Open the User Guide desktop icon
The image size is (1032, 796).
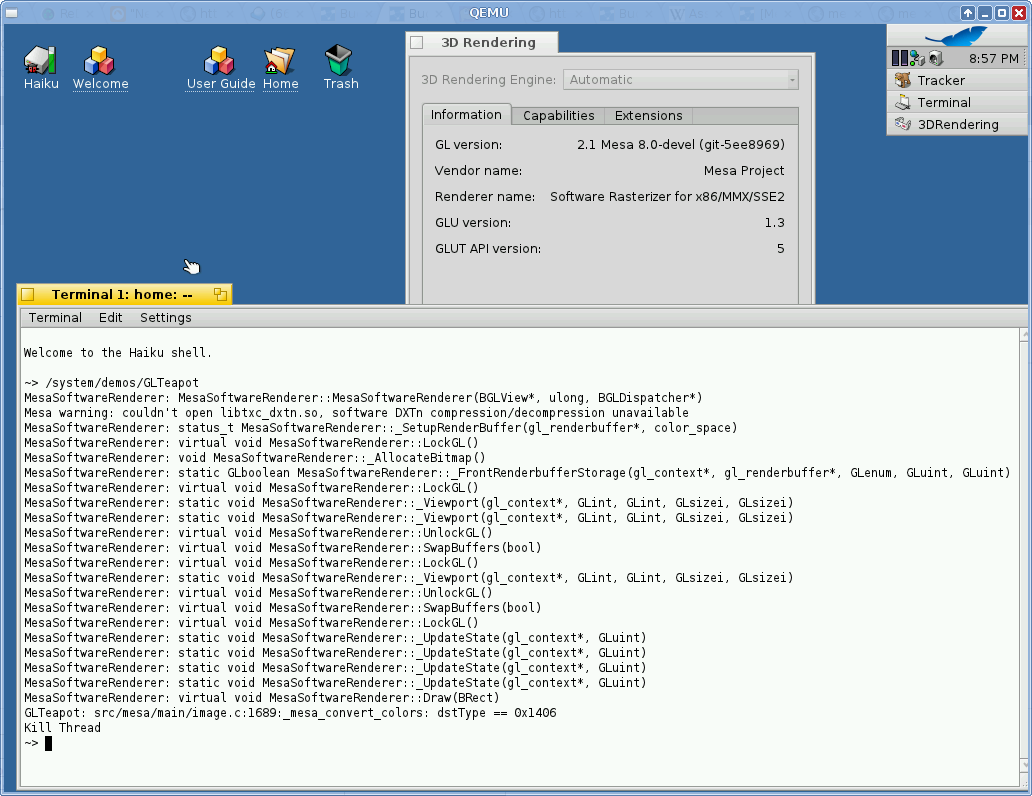(x=221, y=61)
